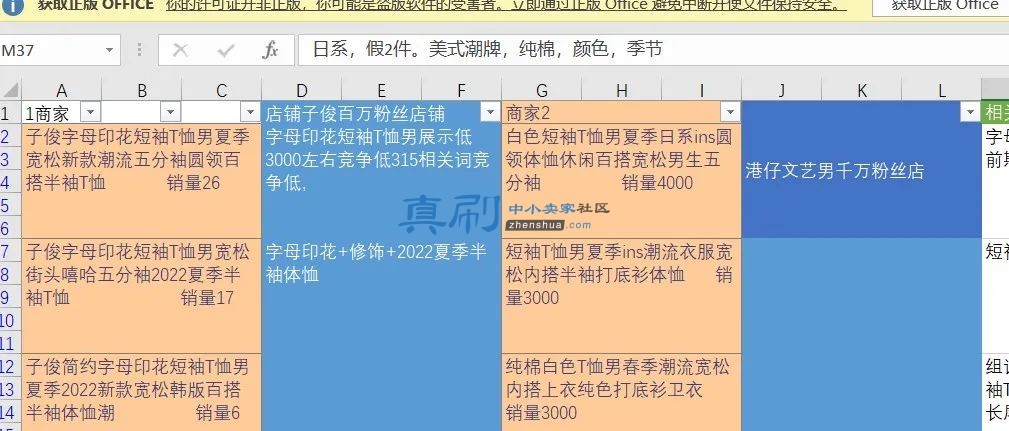This screenshot has height=431, width=1009.
Task: Open filter dropdown in column C header row
Action: click(250, 113)
